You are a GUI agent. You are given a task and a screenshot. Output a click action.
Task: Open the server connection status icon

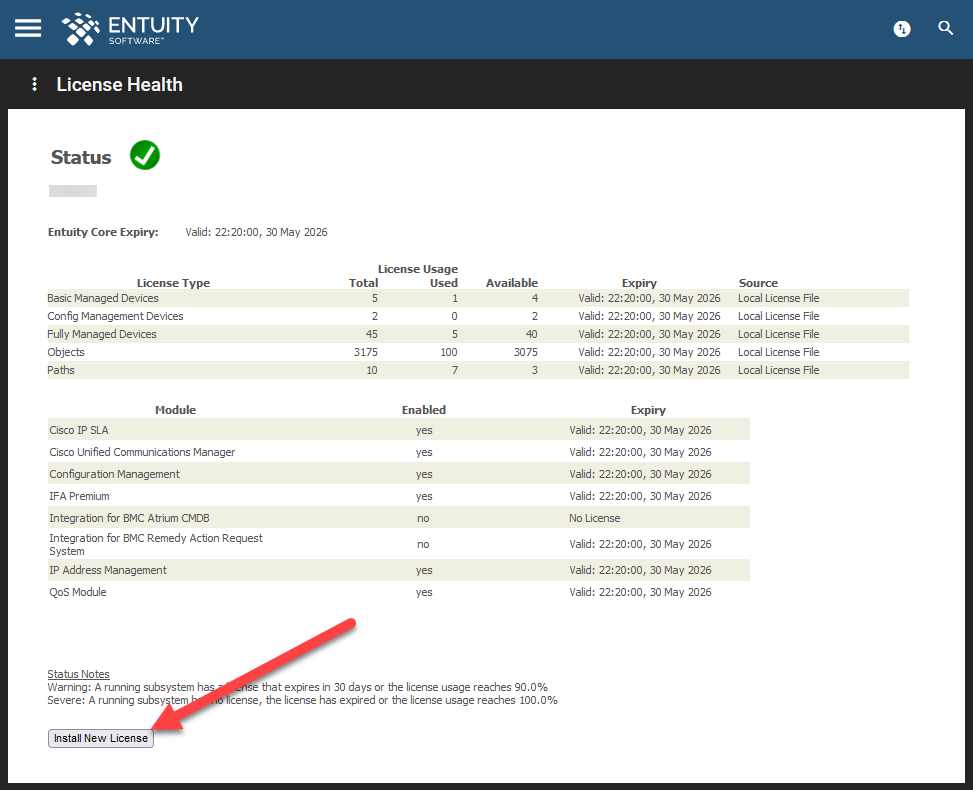tap(902, 29)
